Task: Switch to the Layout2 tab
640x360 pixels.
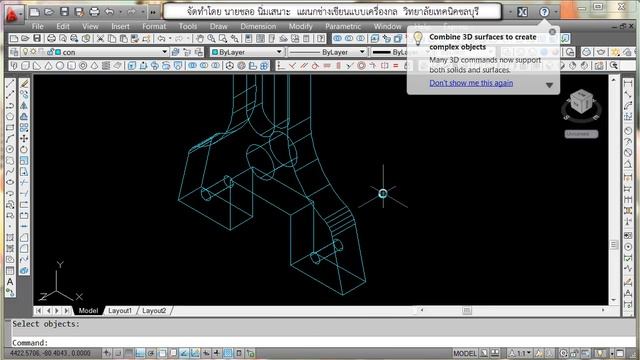Action: tap(154, 311)
